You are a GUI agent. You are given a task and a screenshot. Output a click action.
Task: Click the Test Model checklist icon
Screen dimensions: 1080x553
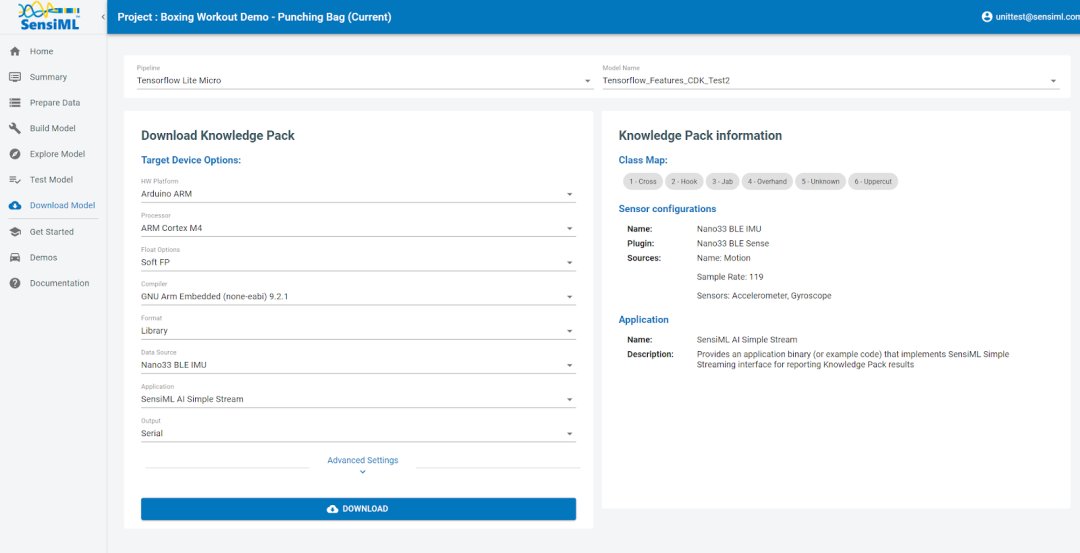(x=15, y=180)
